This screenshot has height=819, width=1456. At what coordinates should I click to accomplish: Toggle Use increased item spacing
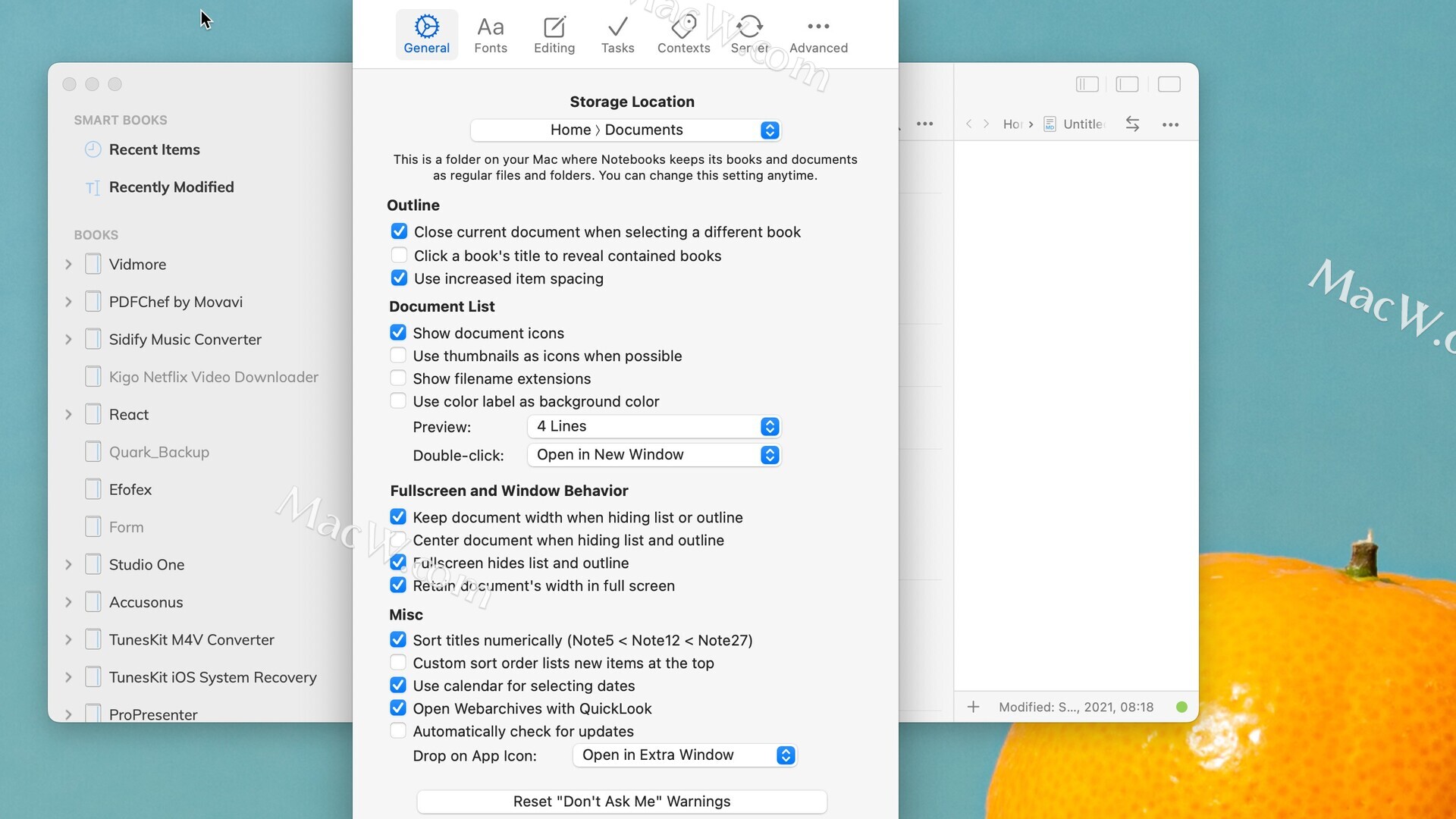399,278
